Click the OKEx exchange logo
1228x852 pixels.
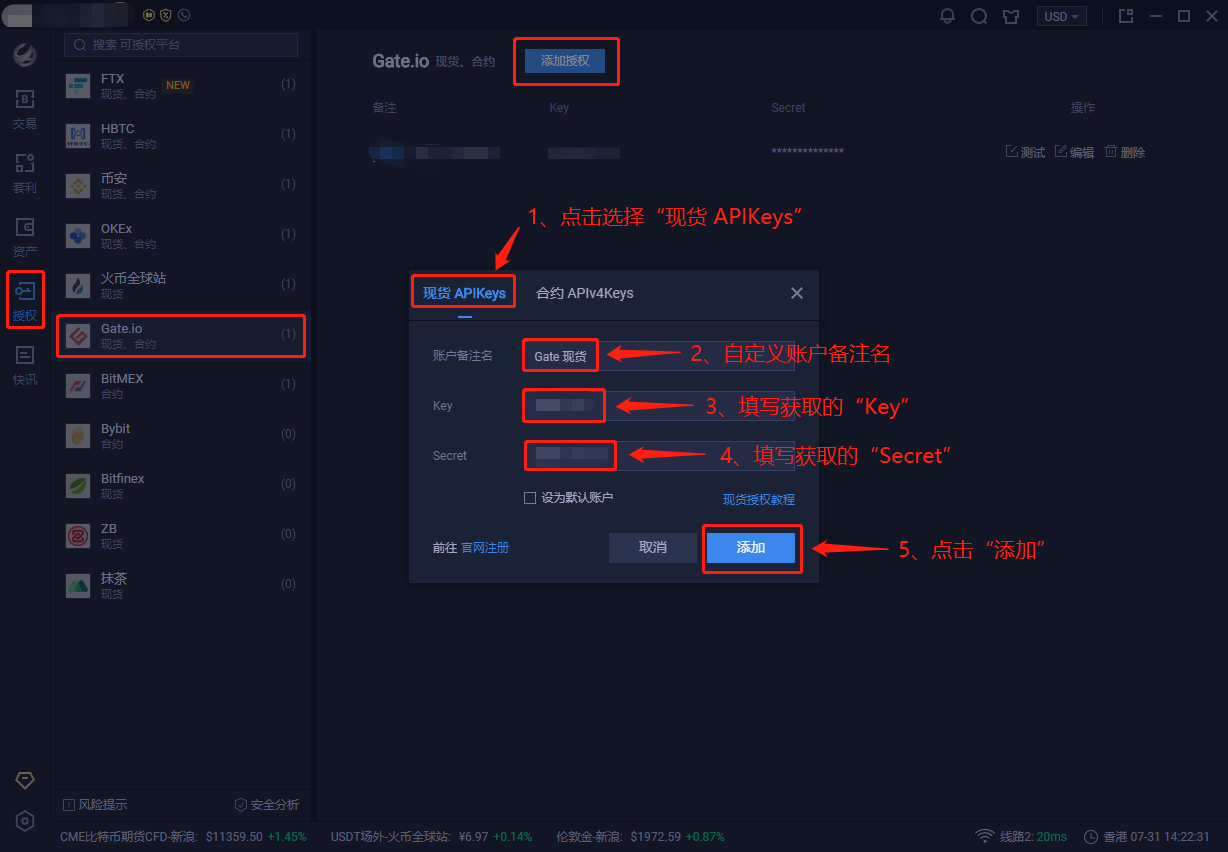point(78,236)
